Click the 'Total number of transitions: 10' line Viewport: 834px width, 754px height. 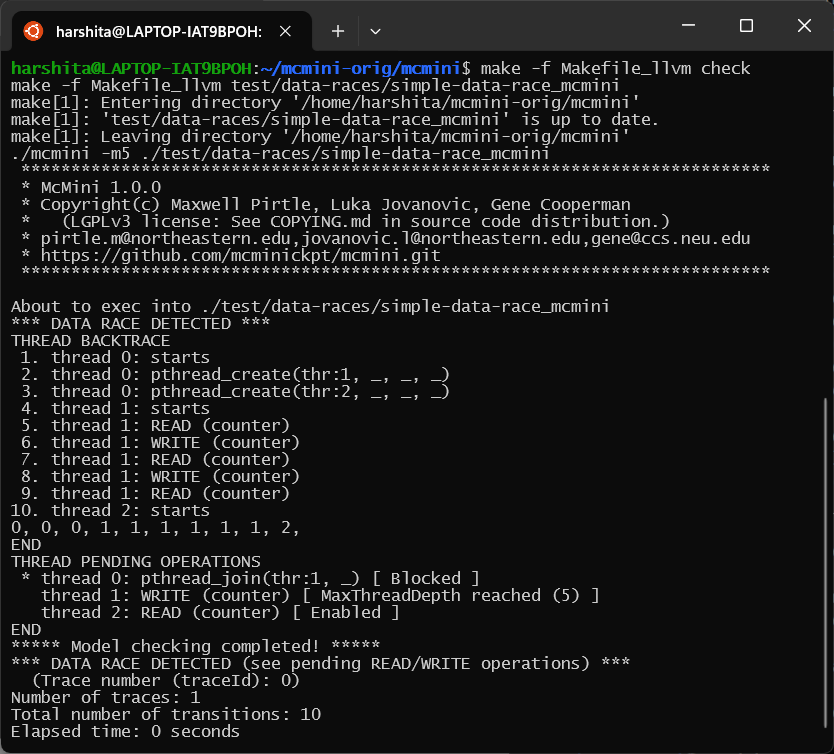(166, 715)
